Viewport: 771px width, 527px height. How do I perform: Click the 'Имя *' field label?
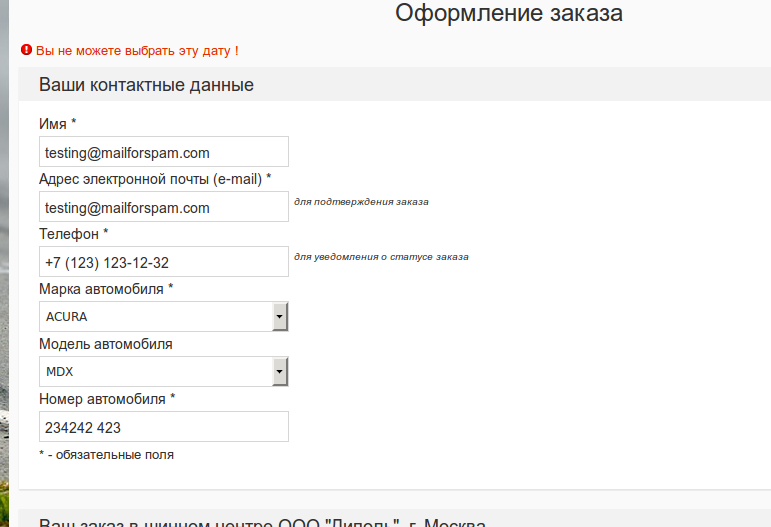[x=58, y=123]
